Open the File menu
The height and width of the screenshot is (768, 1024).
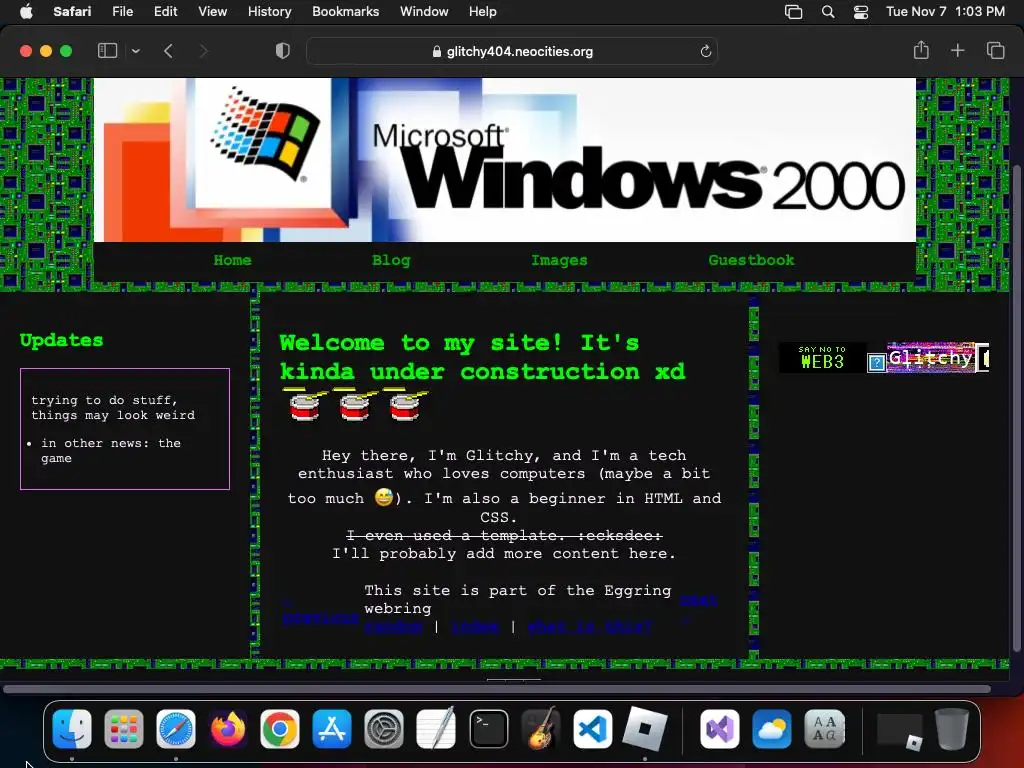[x=122, y=11]
